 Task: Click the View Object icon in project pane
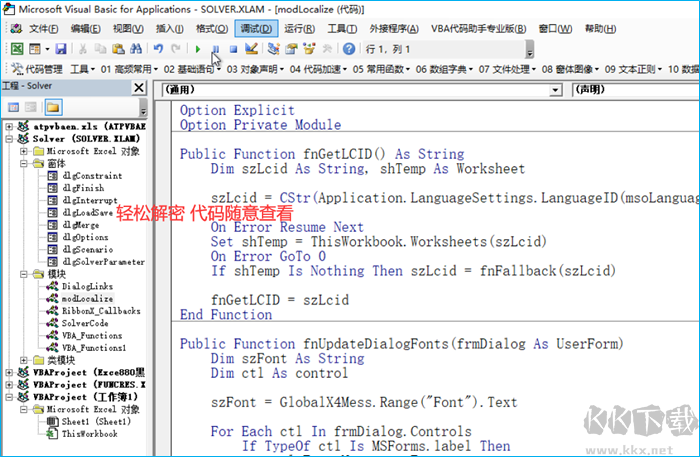(30, 107)
